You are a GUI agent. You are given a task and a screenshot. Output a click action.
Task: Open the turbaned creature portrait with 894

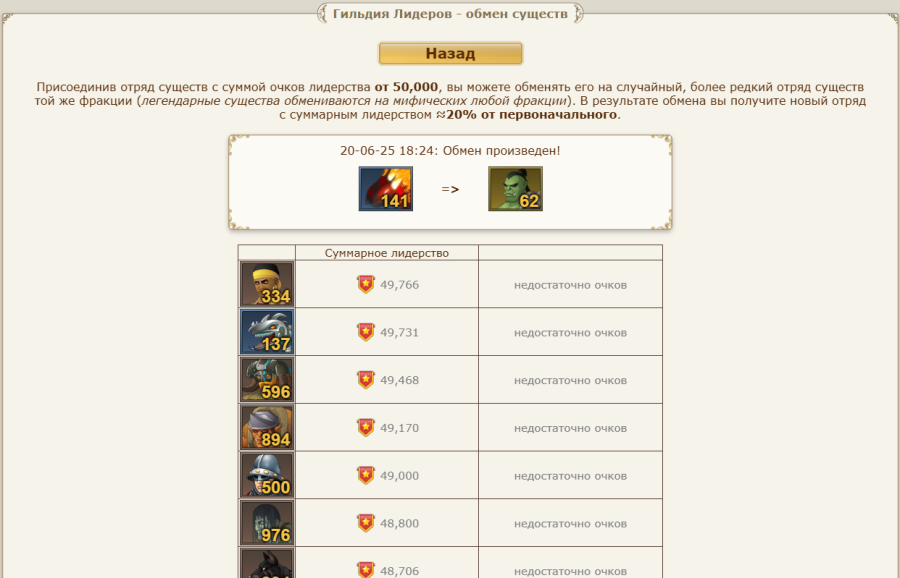[x=267, y=427]
